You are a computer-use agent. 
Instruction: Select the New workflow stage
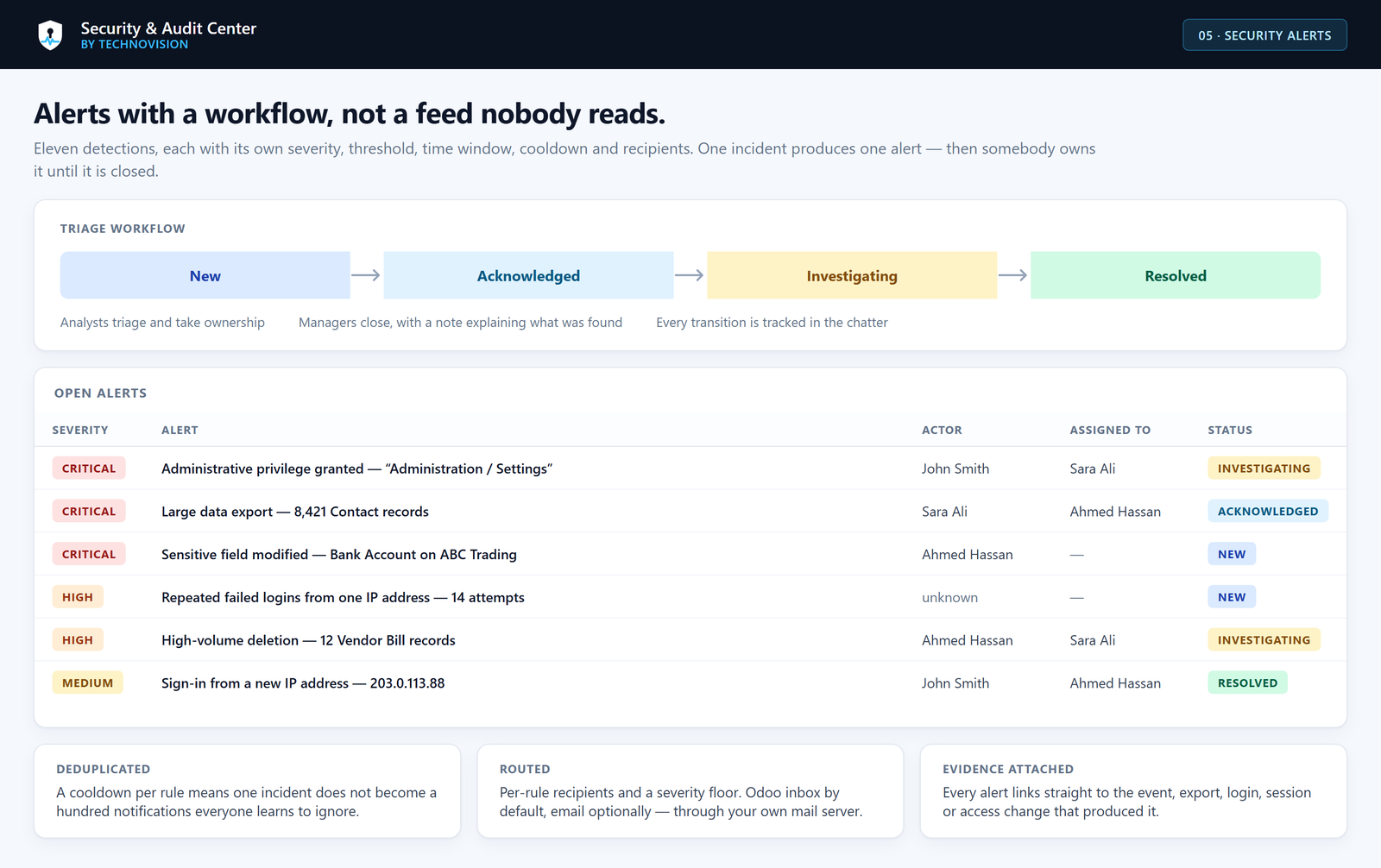pyautogui.click(x=205, y=275)
